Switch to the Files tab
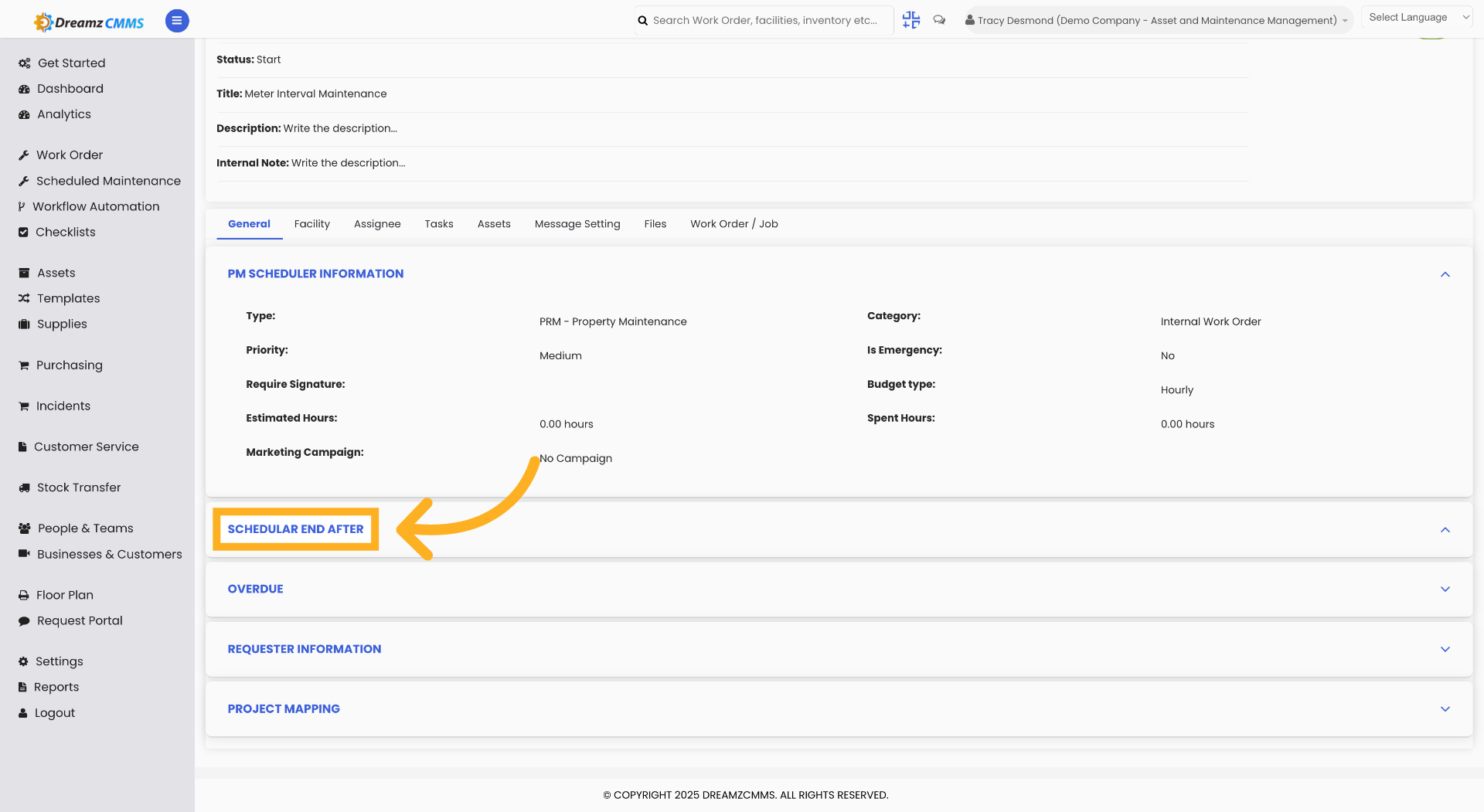 tap(655, 224)
